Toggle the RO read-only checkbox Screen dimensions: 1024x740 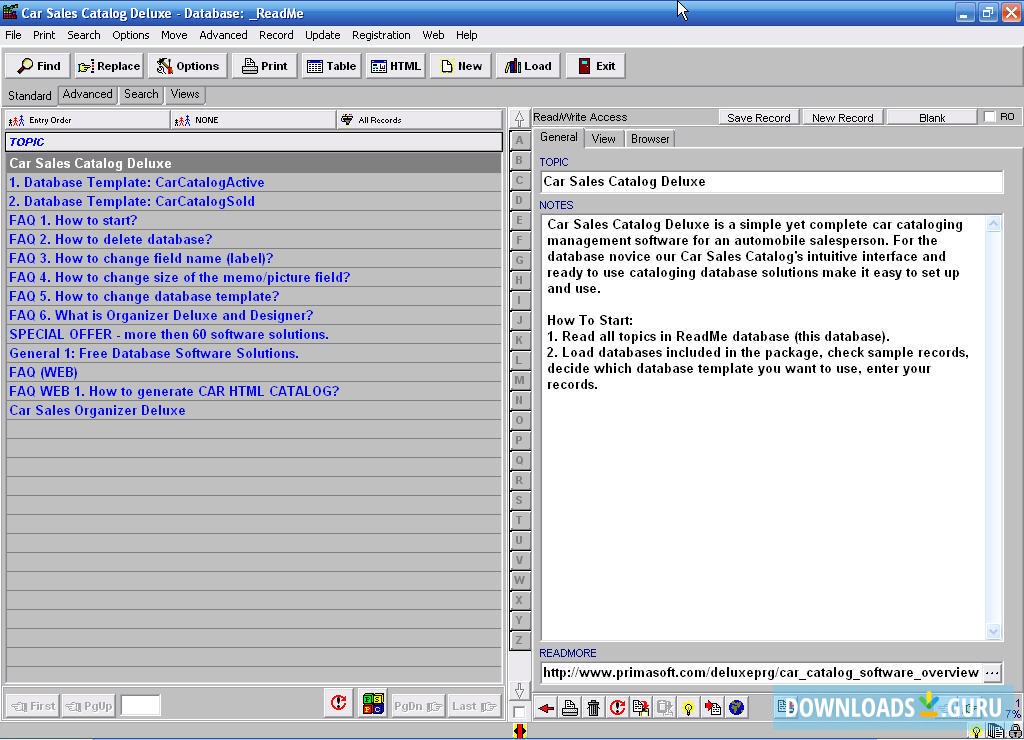[x=990, y=117]
